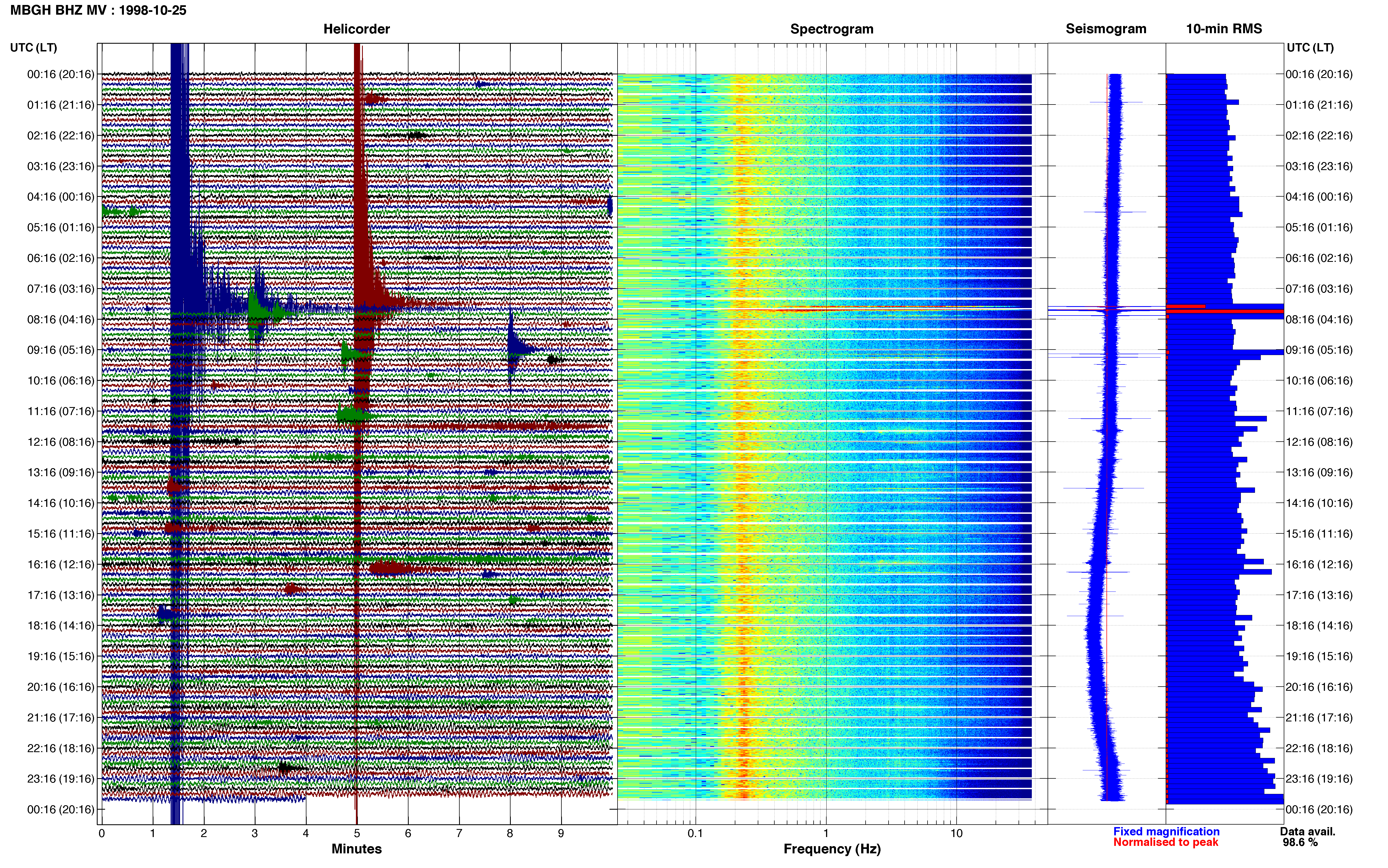Click the 'Normalised to peak' legend text
The height and width of the screenshot is (868, 1388).
point(1166,842)
